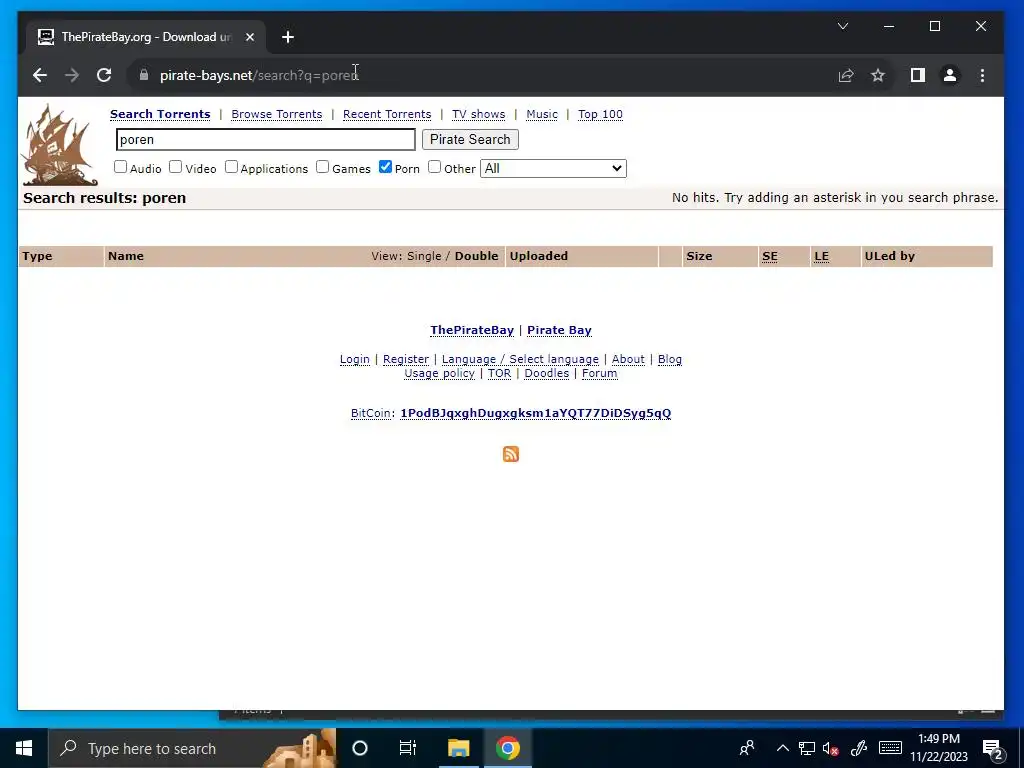This screenshot has width=1024, height=768.
Task: Open Windows Start menu
Action: pyautogui.click(x=24, y=748)
